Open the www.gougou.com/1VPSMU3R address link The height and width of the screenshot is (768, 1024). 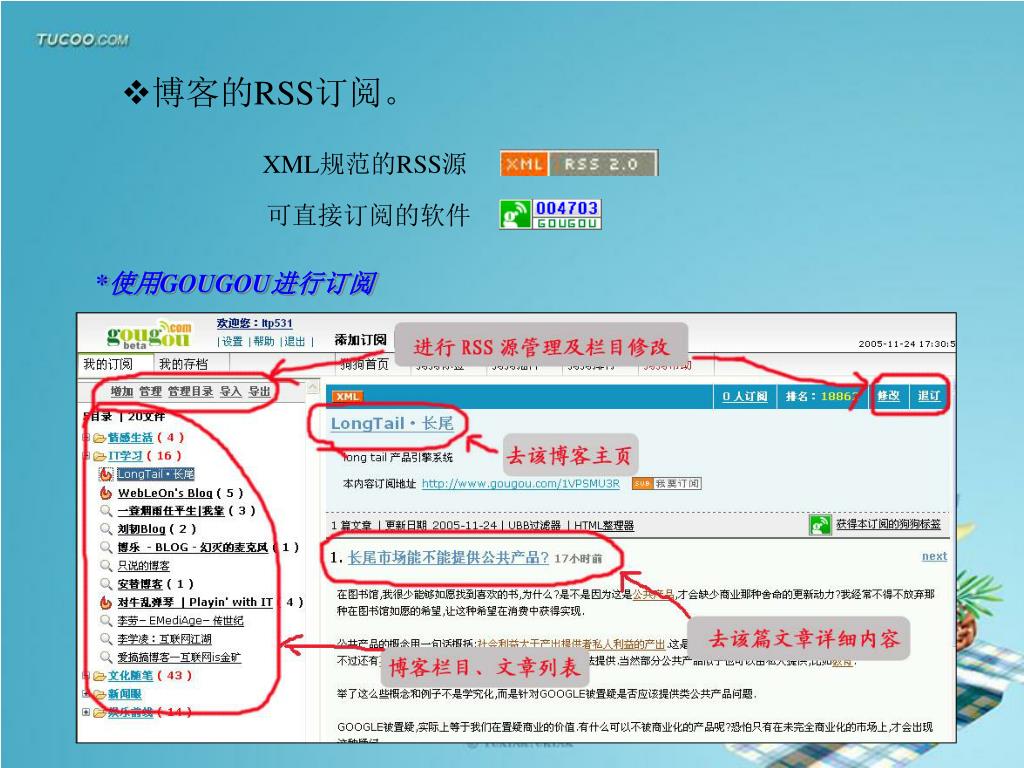(x=520, y=484)
